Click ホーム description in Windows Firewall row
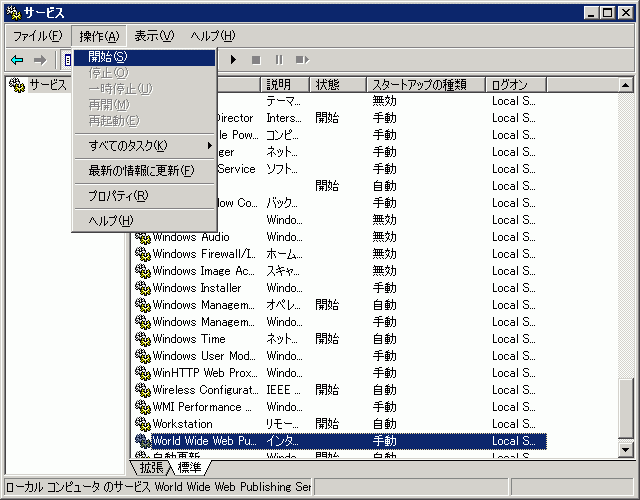640x500 pixels. (x=284, y=254)
